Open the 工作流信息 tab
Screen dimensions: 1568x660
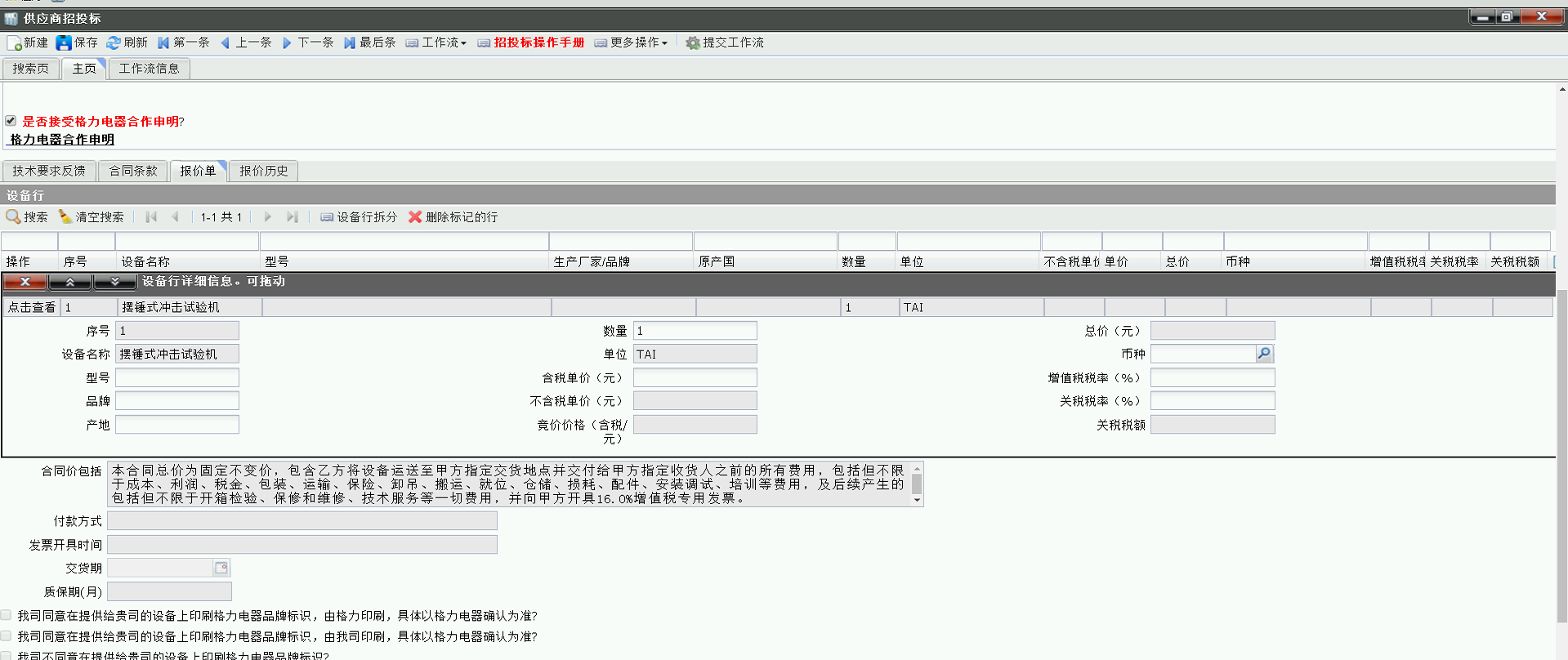click(149, 69)
